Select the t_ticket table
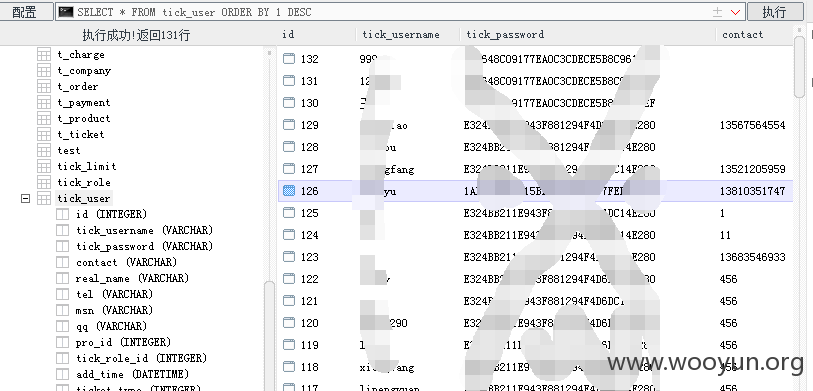Viewport: 813px width, 391px height. coord(81,134)
